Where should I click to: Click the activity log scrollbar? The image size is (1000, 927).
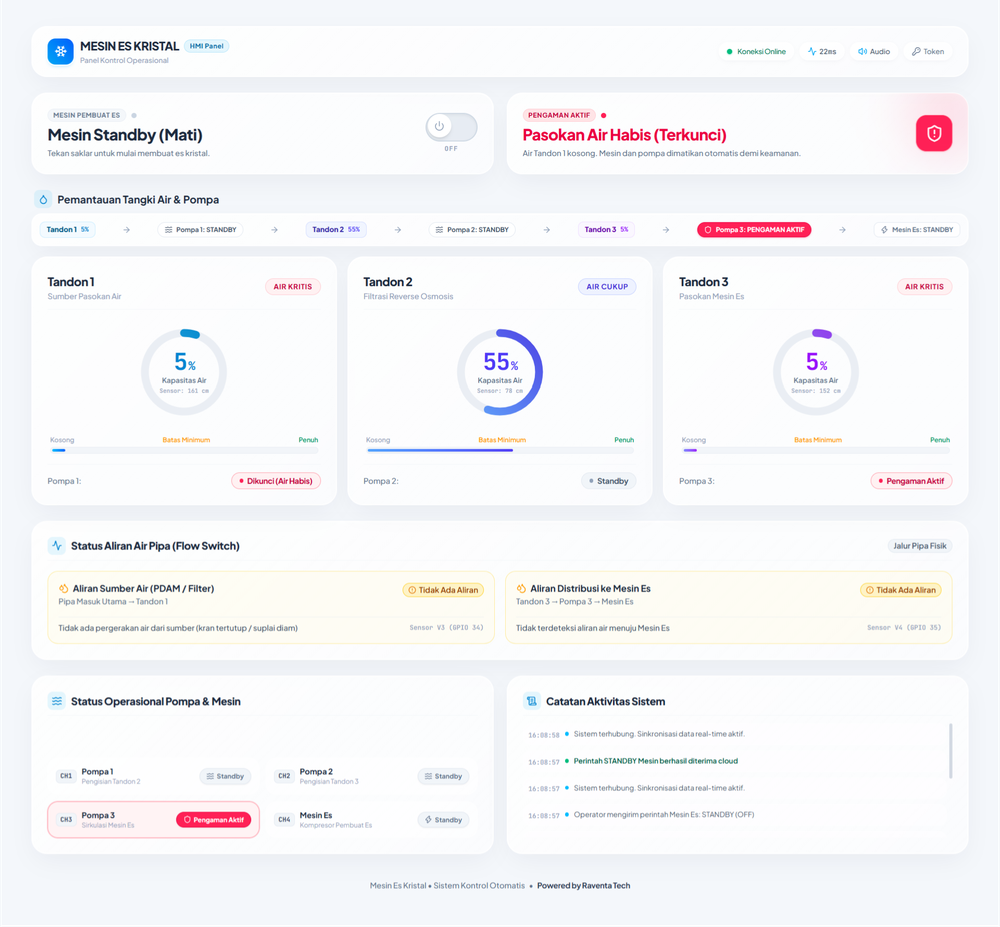(950, 751)
